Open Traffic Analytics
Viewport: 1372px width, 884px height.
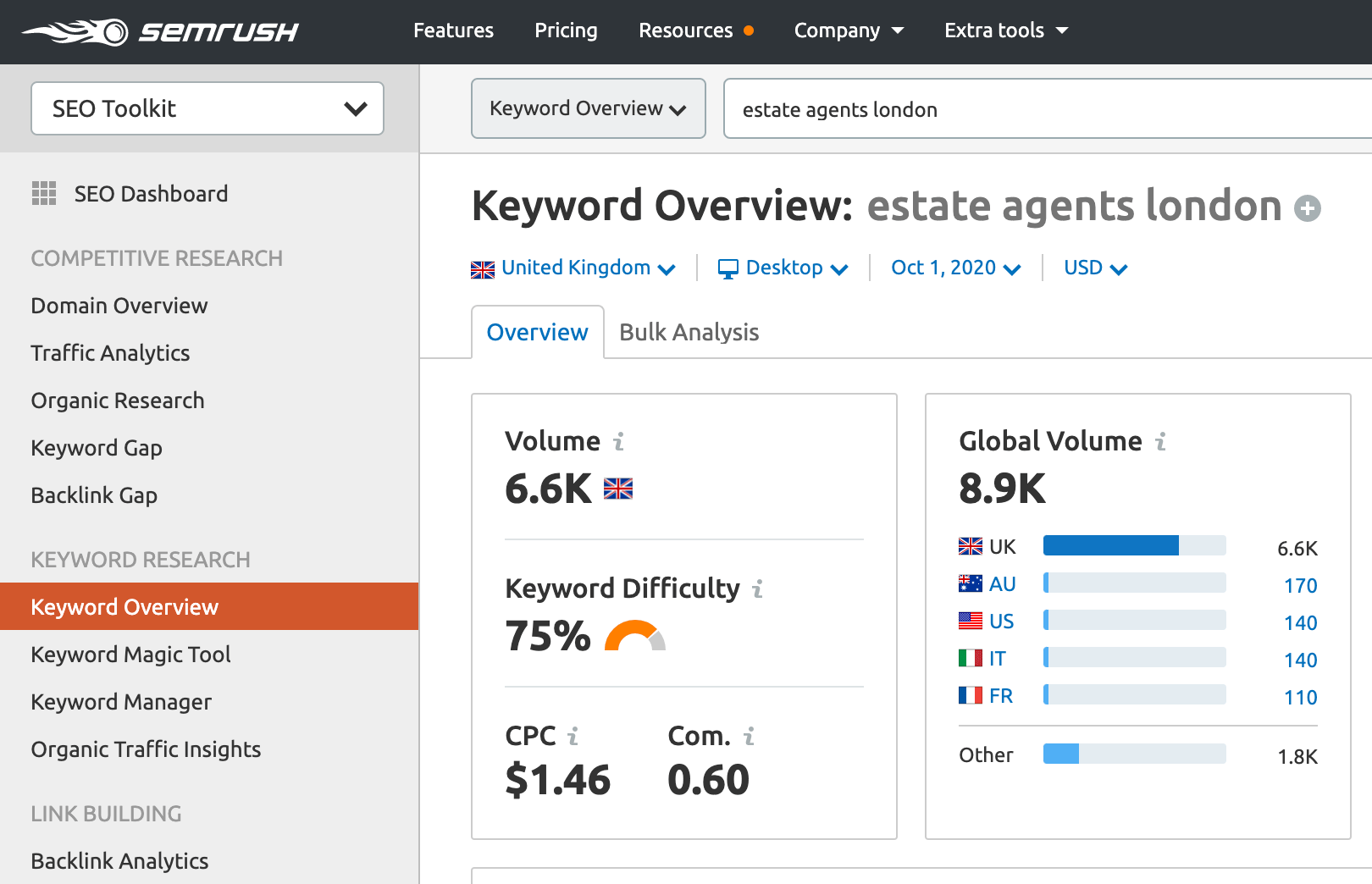(110, 353)
